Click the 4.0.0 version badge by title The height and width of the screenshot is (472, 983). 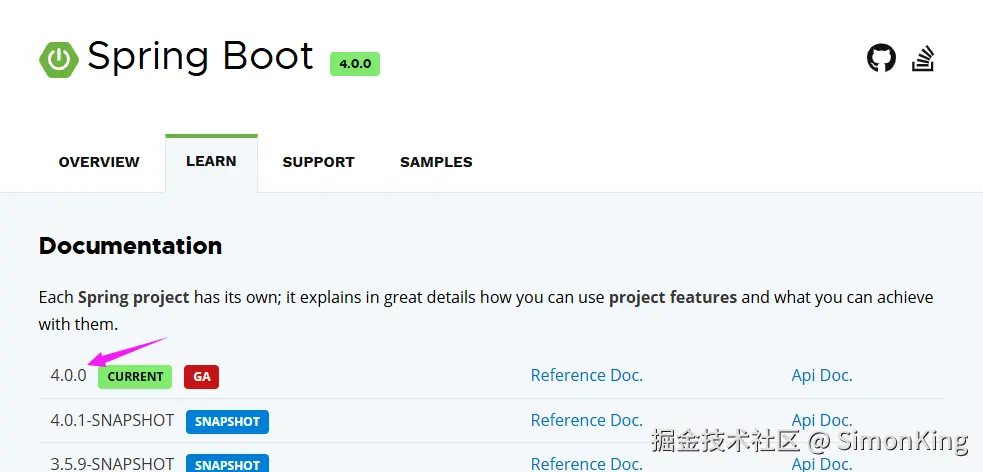click(355, 63)
